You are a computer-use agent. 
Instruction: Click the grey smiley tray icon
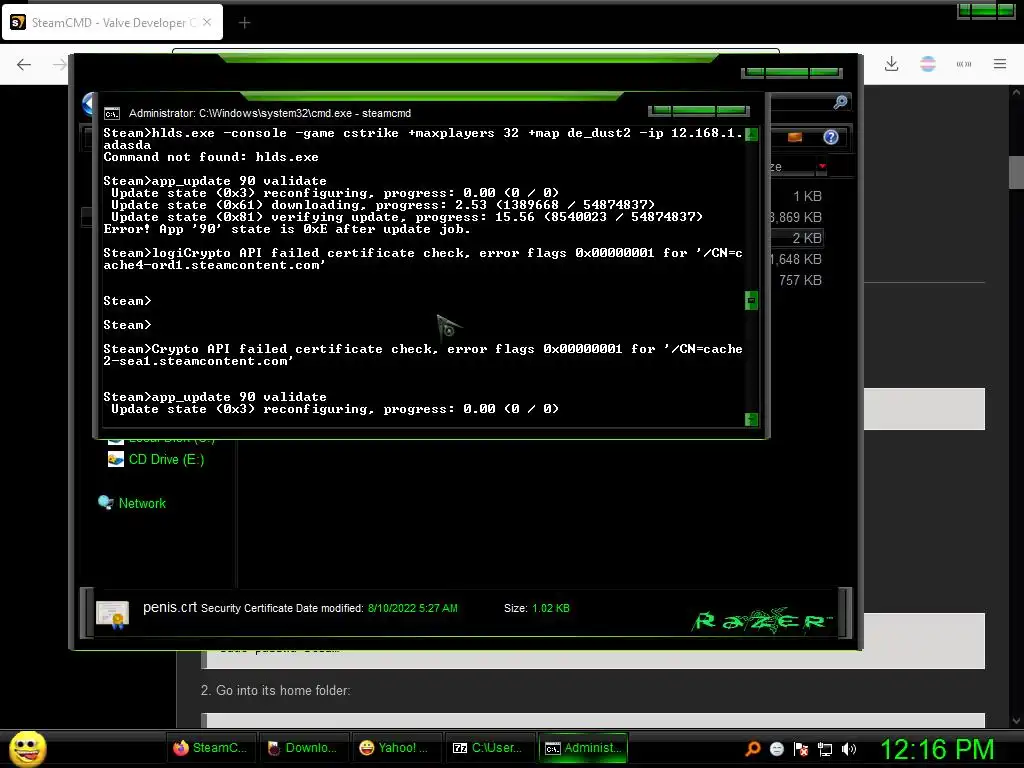(776, 749)
